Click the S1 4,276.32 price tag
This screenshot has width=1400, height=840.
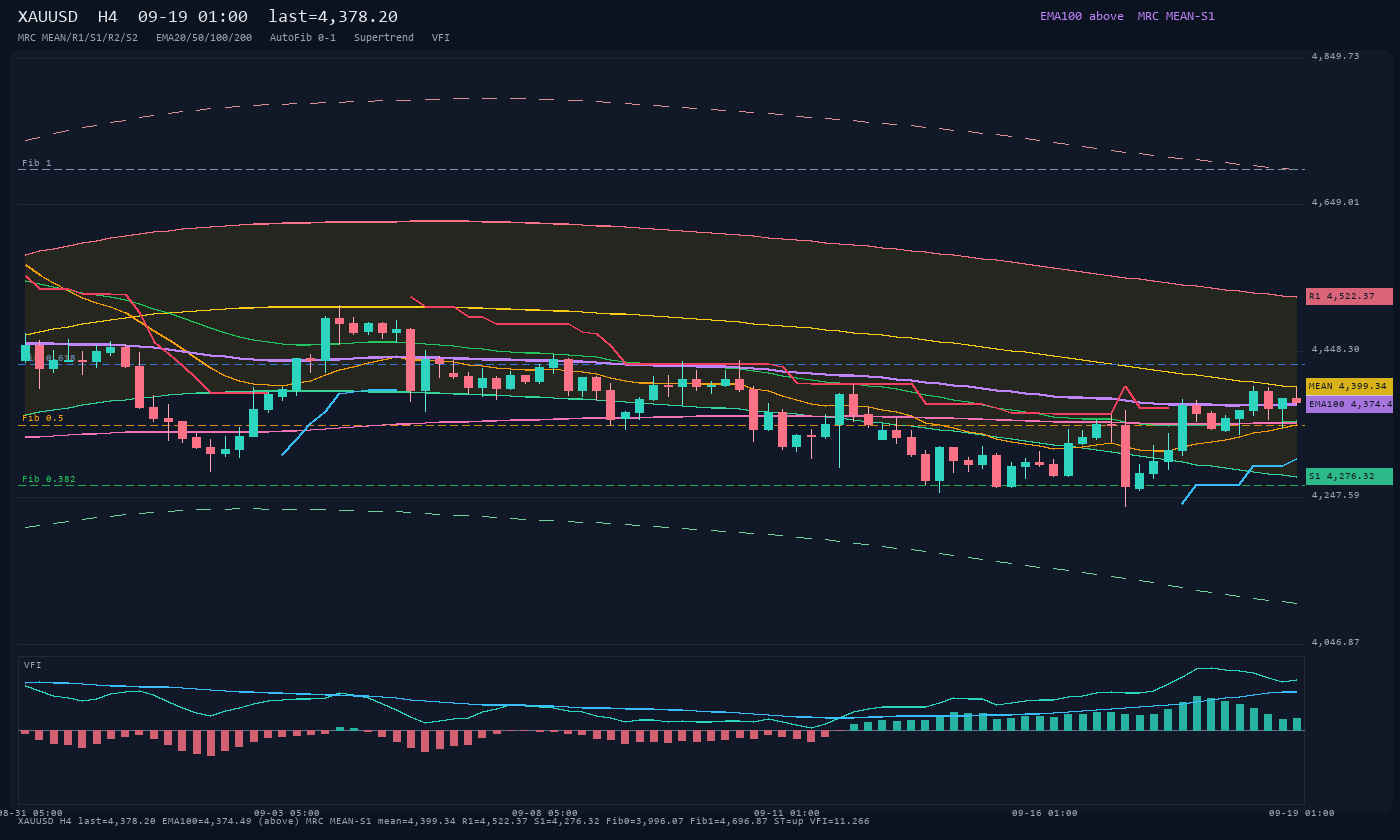click(x=1349, y=476)
